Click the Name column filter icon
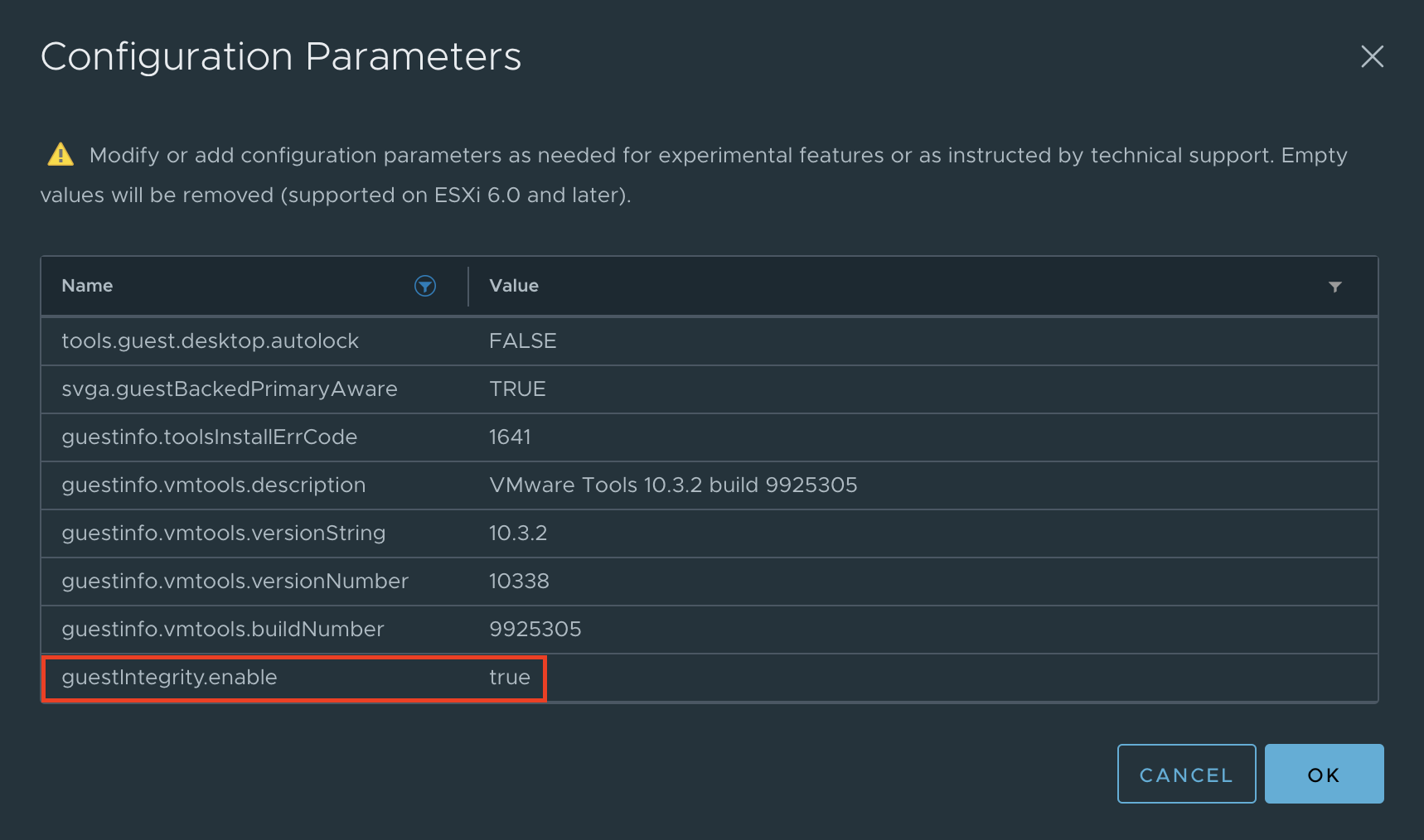The height and width of the screenshot is (840, 1424). pos(424,286)
